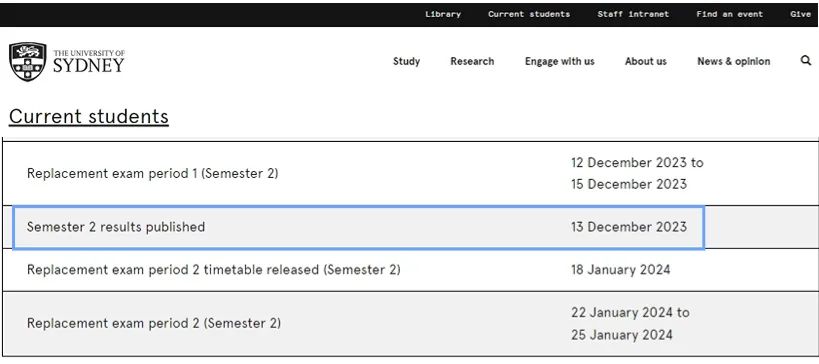Image resolution: width=819 pixels, height=364 pixels.
Task: Click the University of Sydney crest logo
Action: pos(28,62)
